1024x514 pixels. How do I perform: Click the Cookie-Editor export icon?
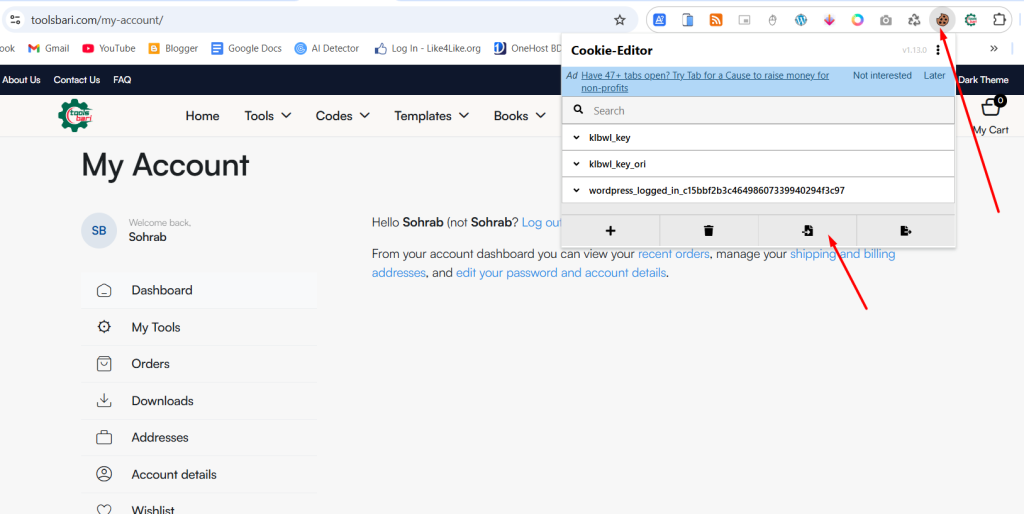pos(906,231)
